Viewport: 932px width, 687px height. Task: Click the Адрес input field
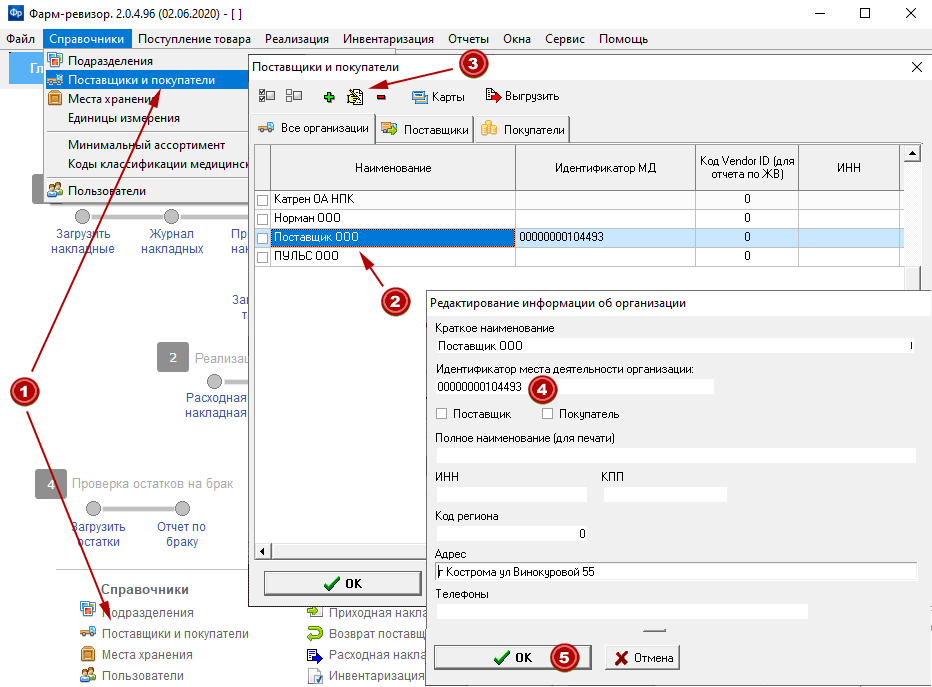(676, 572)
